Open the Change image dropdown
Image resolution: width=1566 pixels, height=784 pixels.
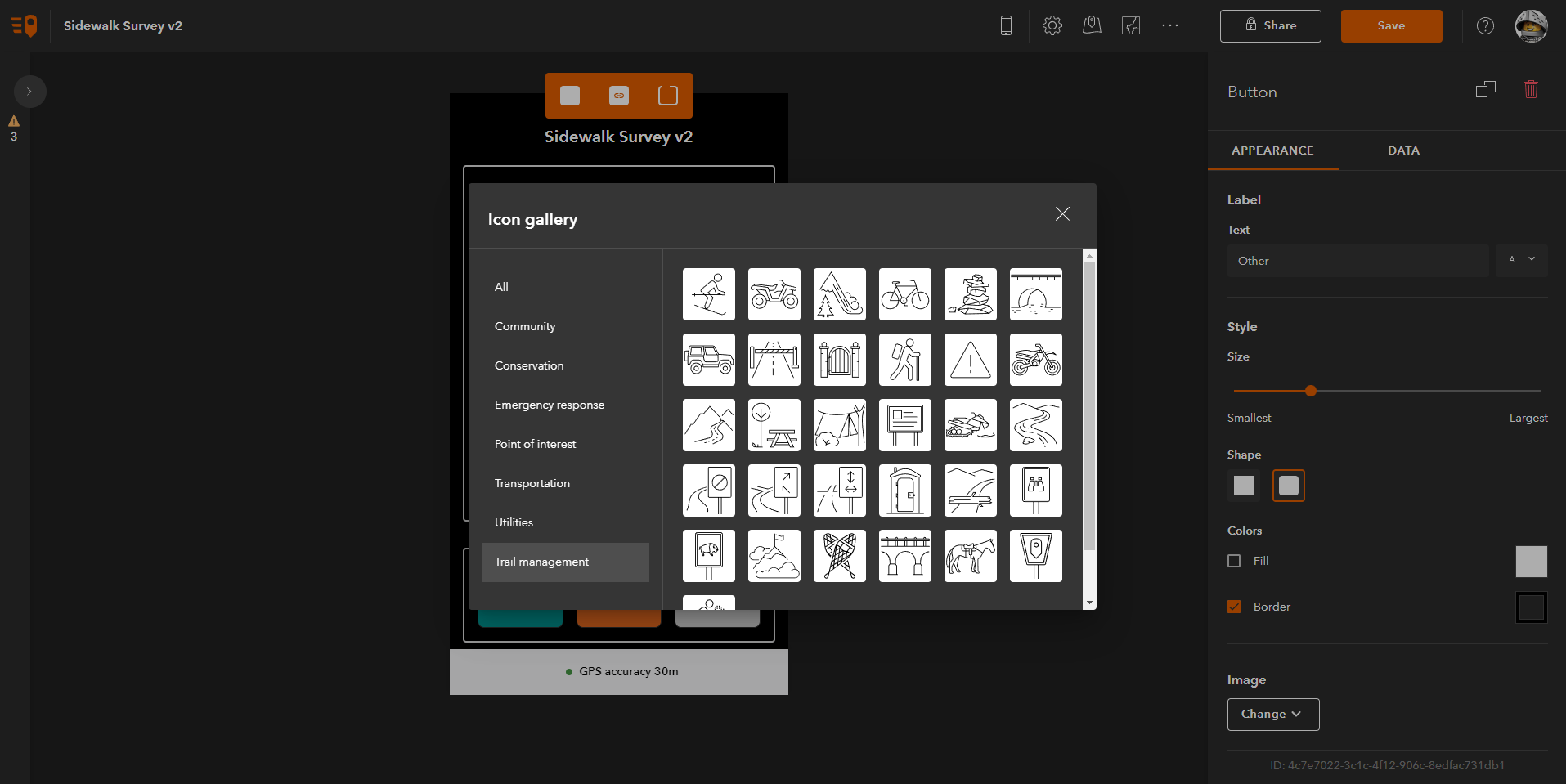coord(1272,714)
